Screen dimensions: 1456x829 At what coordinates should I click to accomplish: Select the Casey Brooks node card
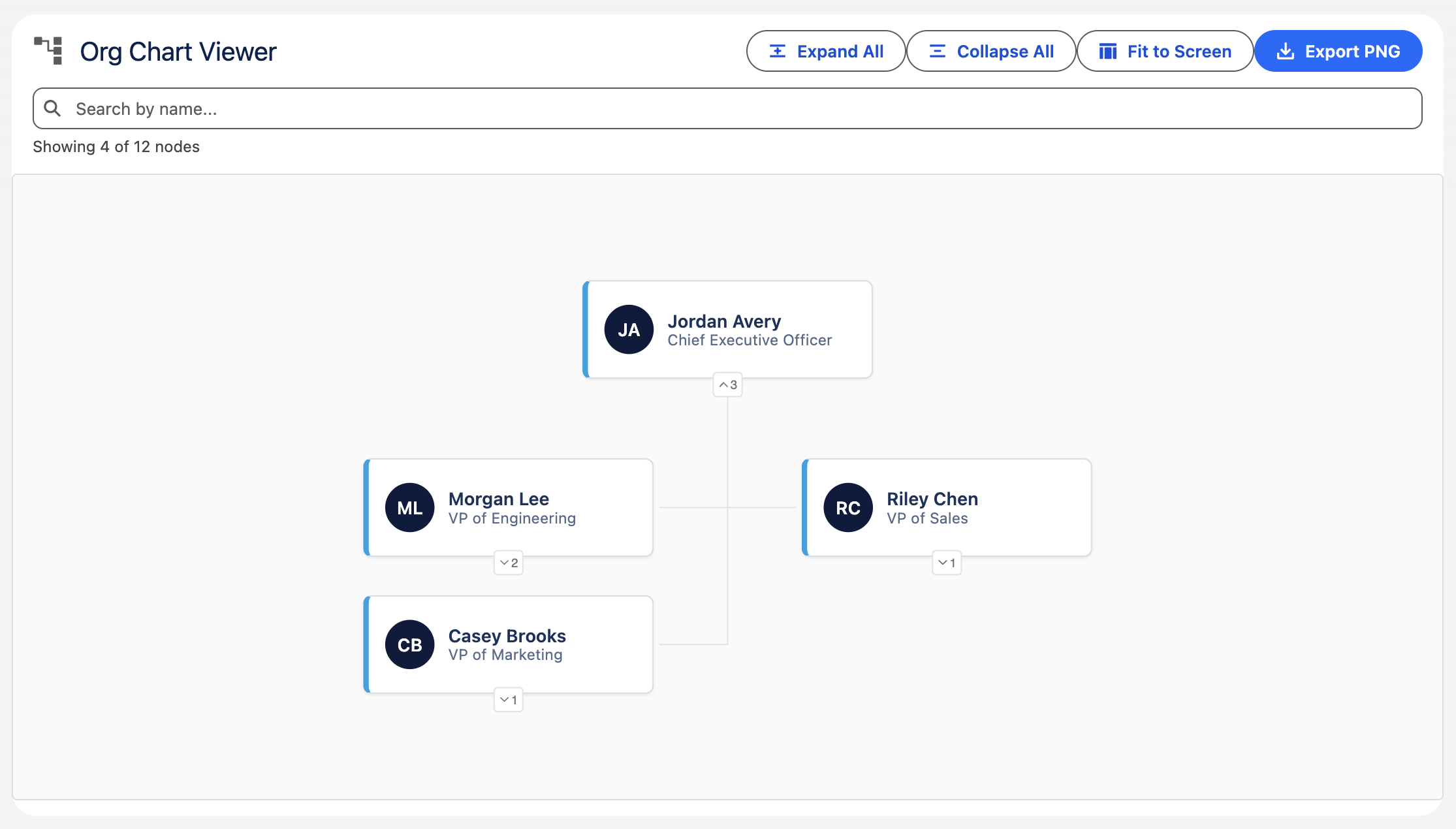tap(508, 645)
